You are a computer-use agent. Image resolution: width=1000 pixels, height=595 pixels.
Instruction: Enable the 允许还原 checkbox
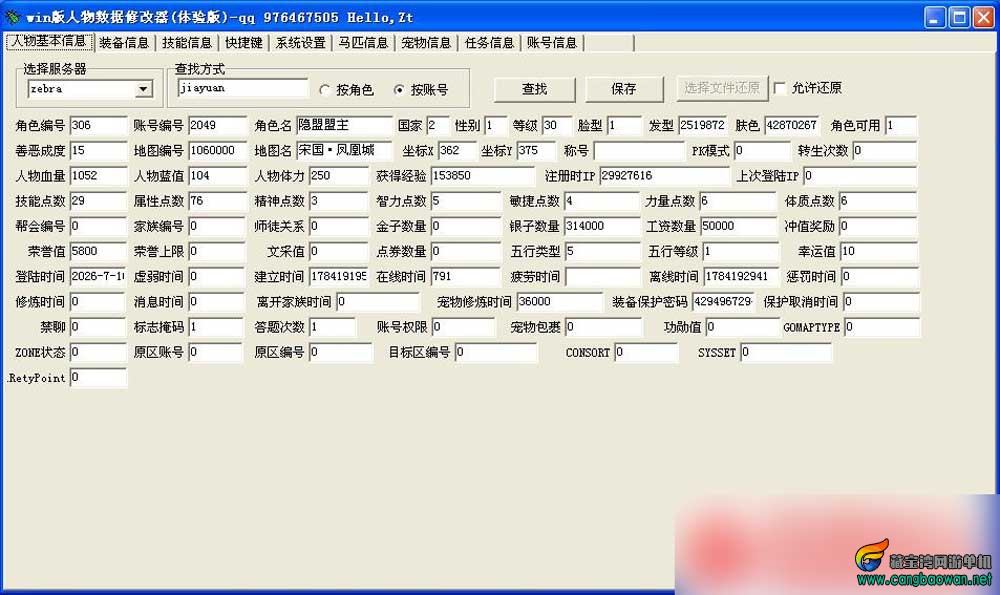point(779,88)
